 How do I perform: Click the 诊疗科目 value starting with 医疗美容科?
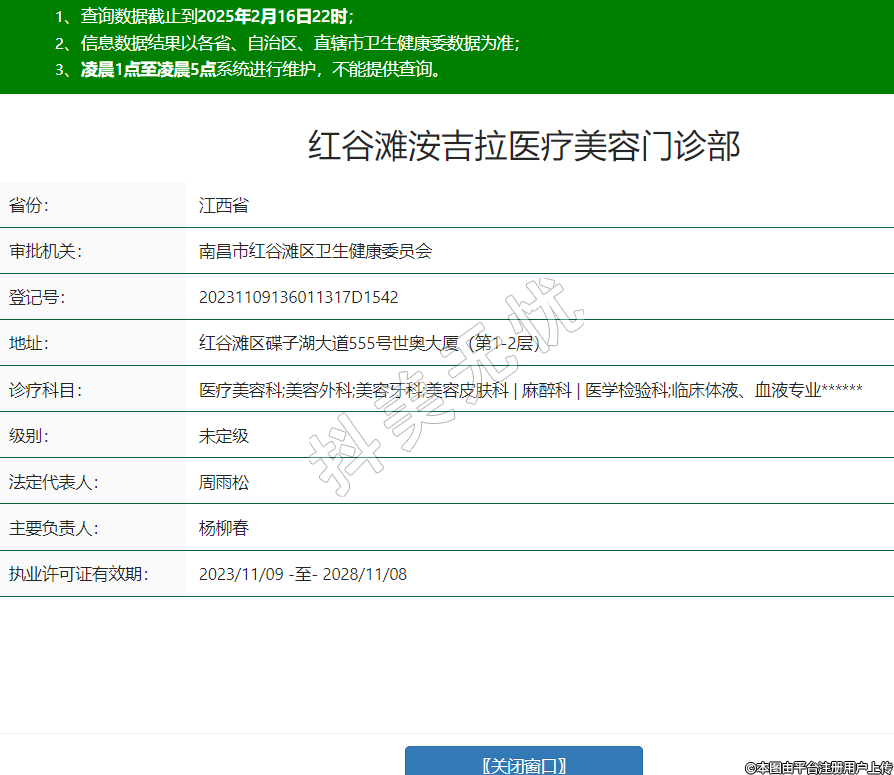[x=530, y=390]
